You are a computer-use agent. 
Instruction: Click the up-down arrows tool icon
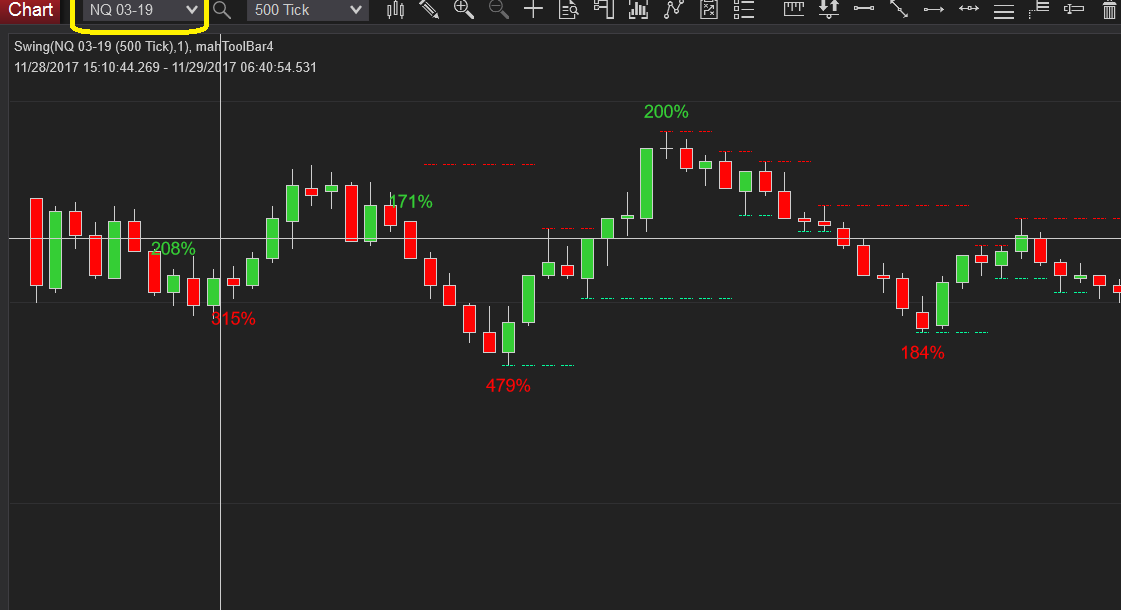tap(829, 9)
